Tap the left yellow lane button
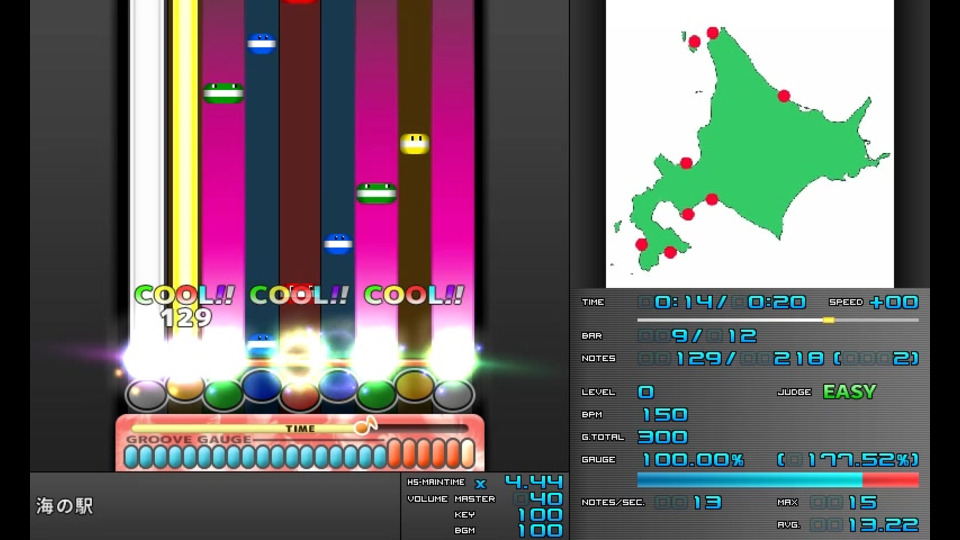Viewport: 960px width, 540px height. tap(185, 388)
